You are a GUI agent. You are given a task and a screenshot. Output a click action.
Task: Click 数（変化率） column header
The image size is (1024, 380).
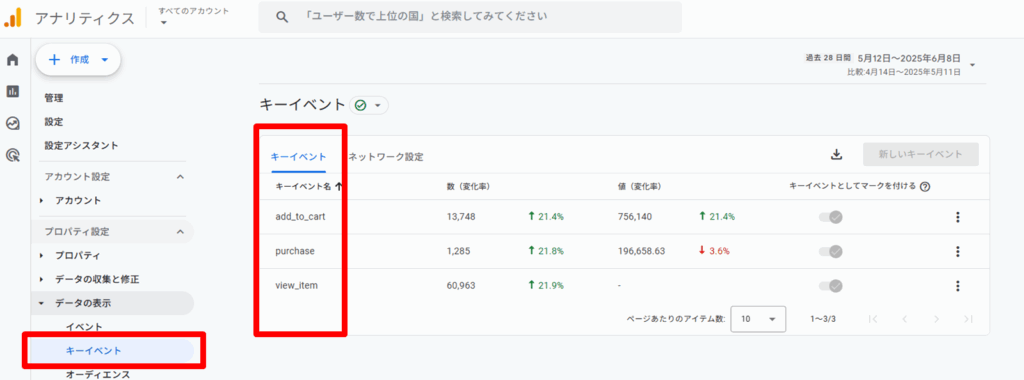469,187
